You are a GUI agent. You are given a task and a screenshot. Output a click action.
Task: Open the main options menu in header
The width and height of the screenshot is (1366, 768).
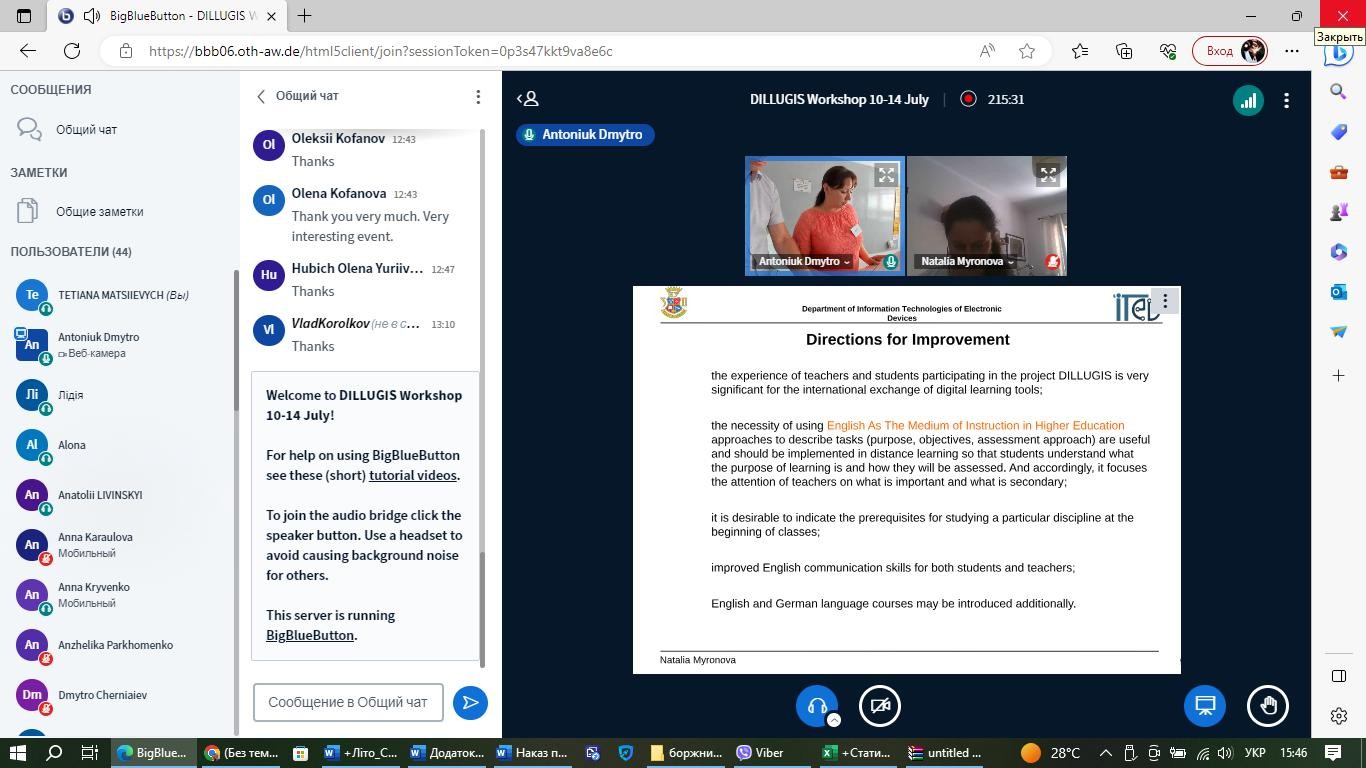coord(1286,100)
